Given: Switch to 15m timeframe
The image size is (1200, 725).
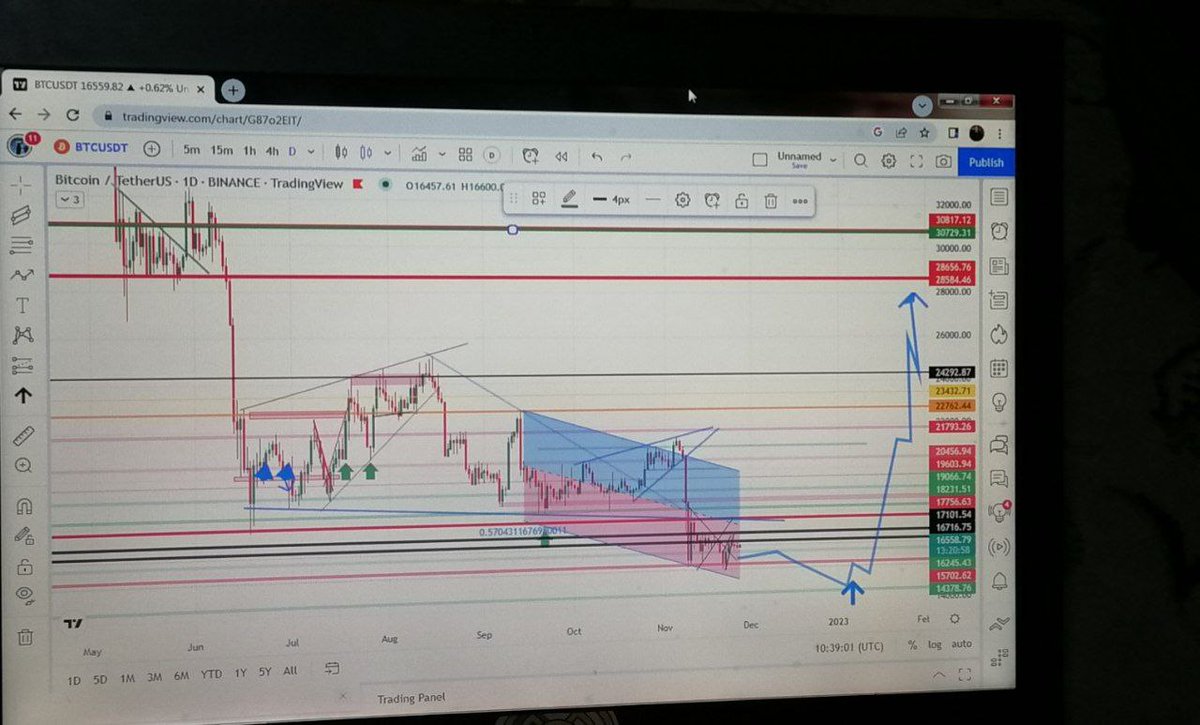Looking at the screenshot, I should pos(222,150).
